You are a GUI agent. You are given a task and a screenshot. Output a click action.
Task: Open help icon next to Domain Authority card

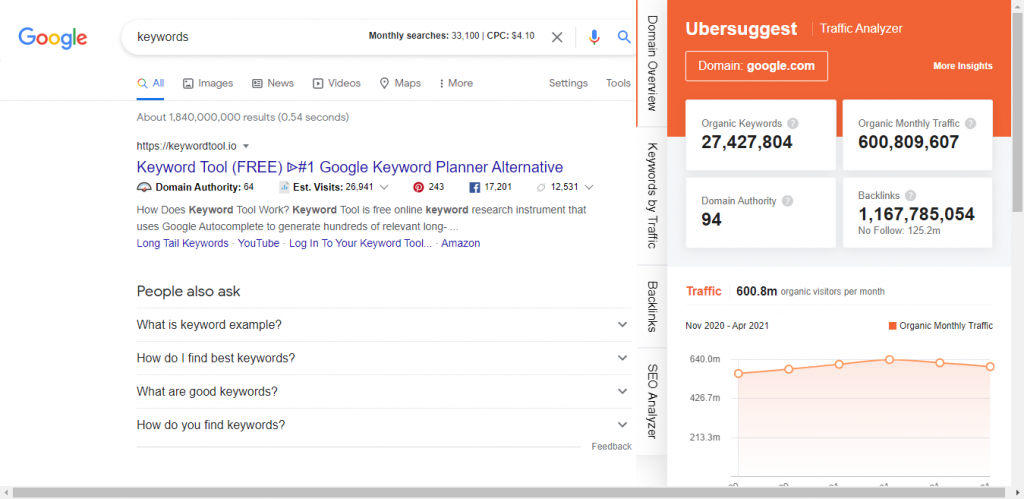pyautogui.click(x=787, y=201)
